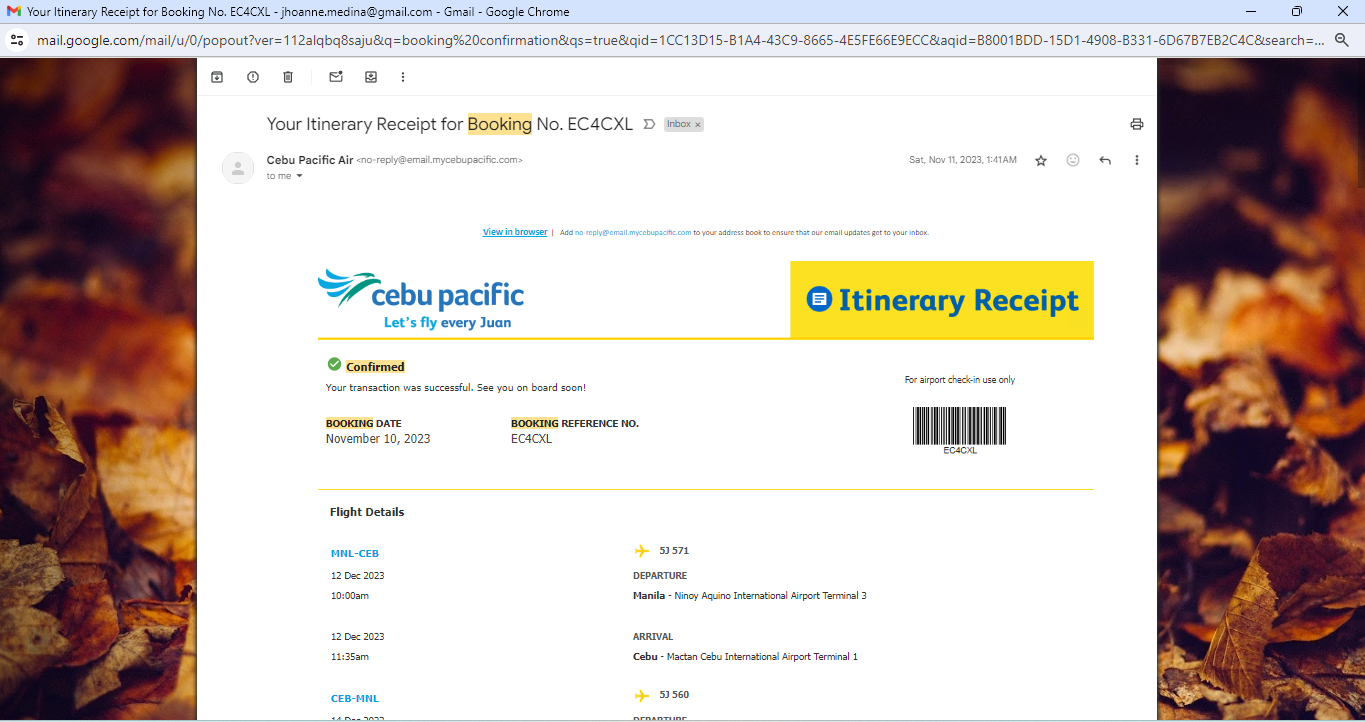Star the Cebu Pacific itinerary email
The image size is (1365, 722).
[1041, 160]
